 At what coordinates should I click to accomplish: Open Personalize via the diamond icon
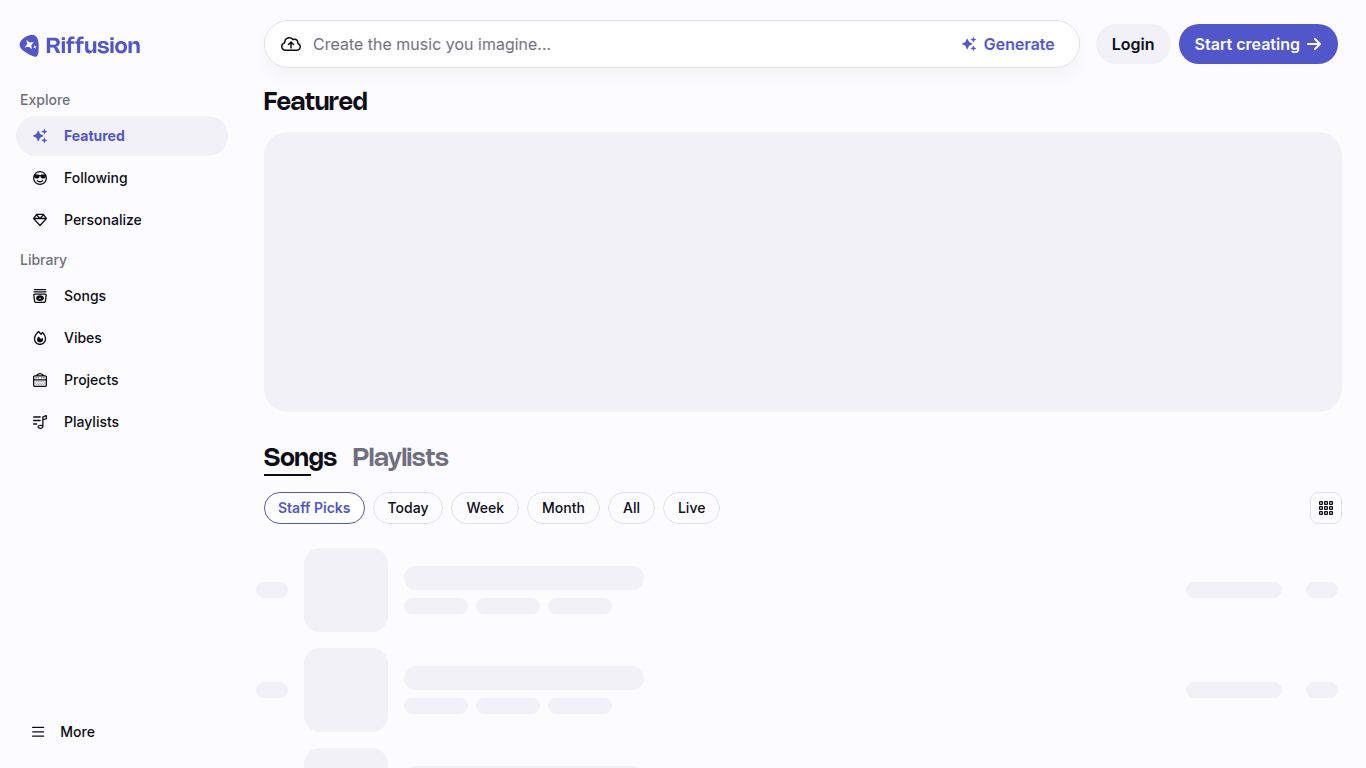tap(40, 220)
